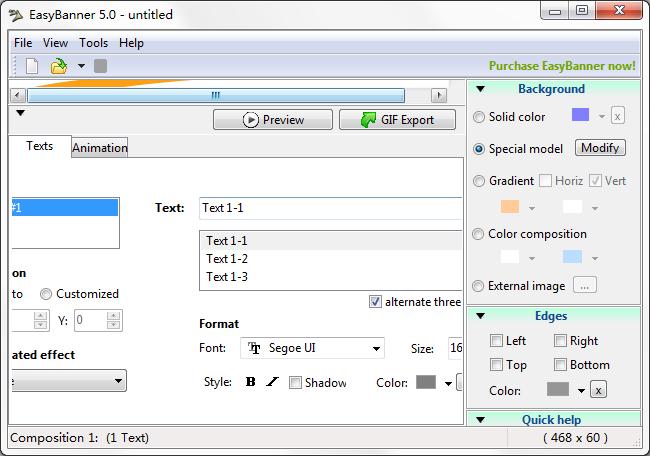Click the Text input field containing Text 1-1
Viewport: 650px width, 456px height.
(331, 208)
